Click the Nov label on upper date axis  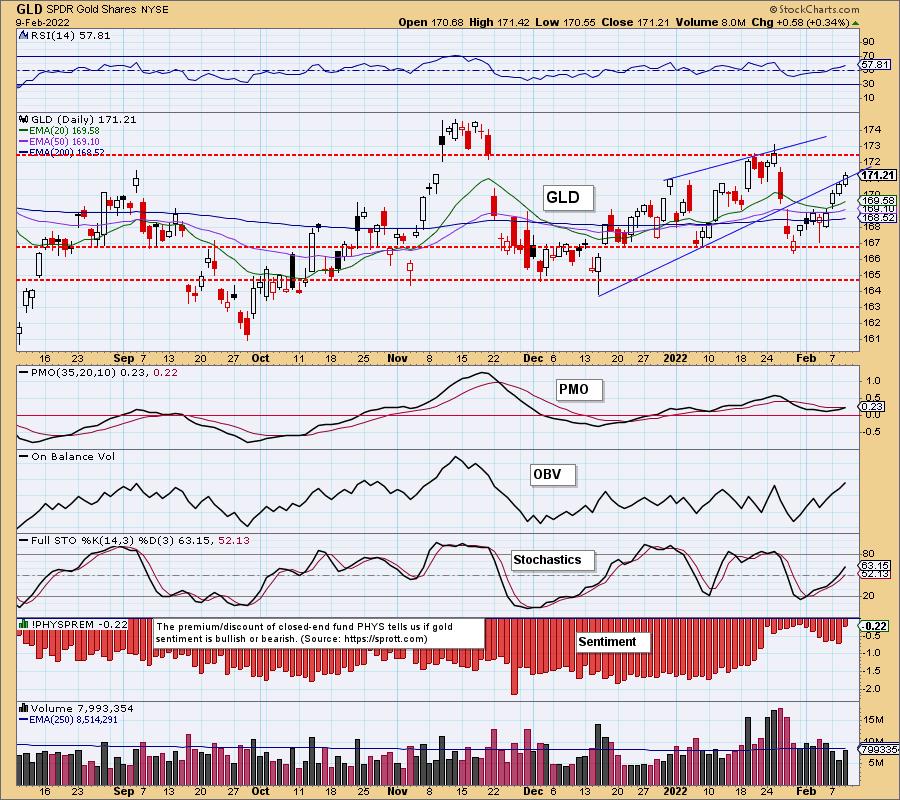tap(397, 358)
